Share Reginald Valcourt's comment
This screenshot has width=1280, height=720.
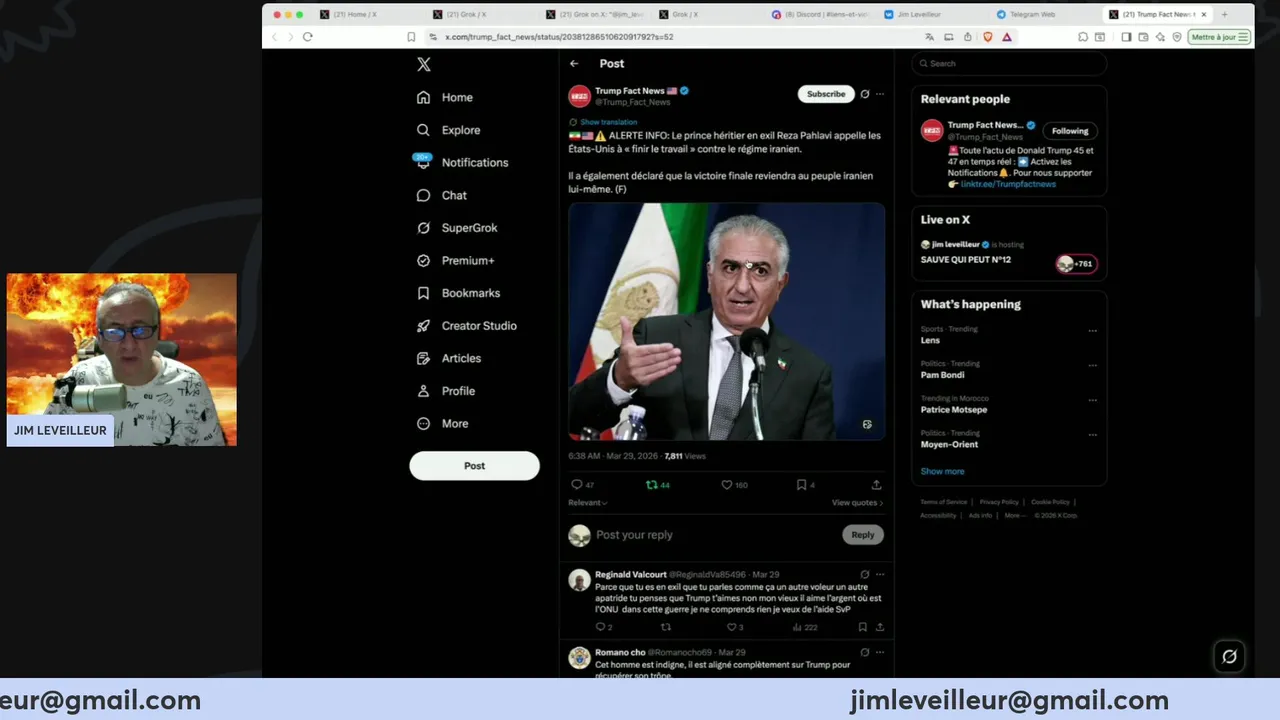880,627
